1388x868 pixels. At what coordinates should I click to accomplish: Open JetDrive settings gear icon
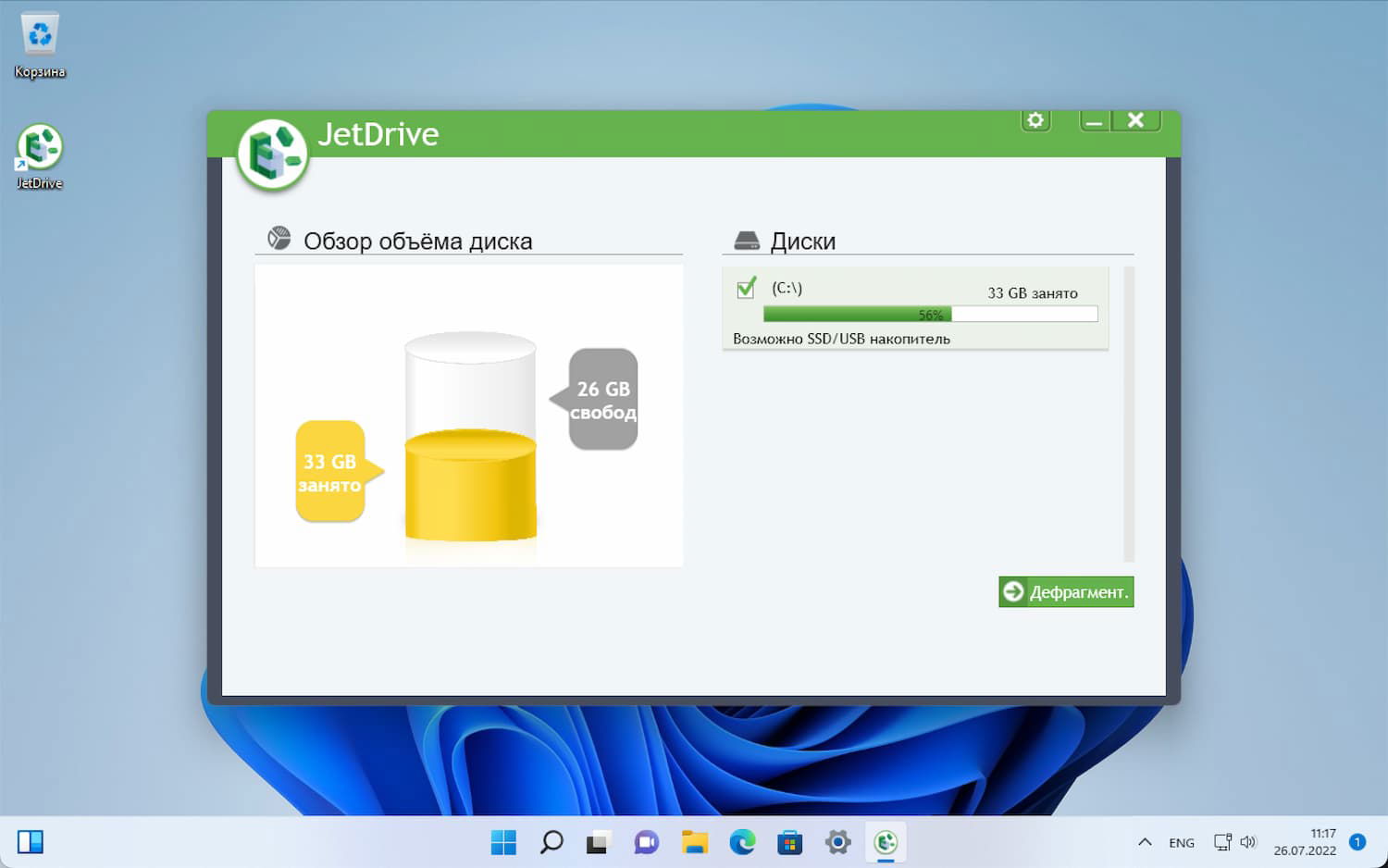[1035, 120]
